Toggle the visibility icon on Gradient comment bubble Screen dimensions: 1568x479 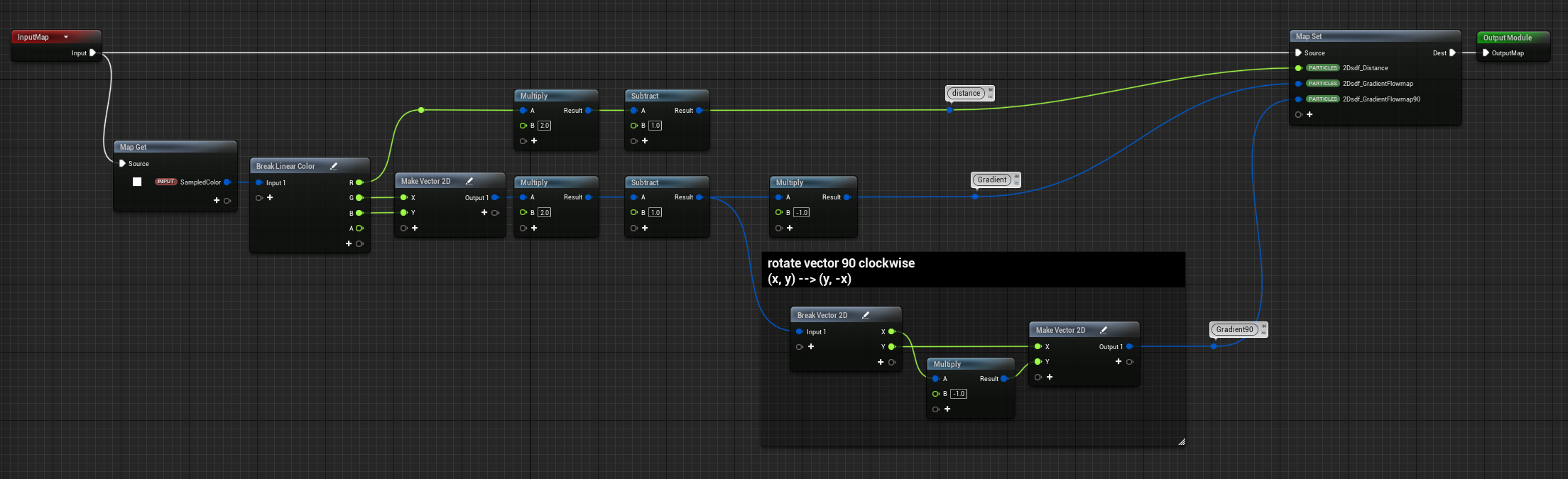[1016, 183]
